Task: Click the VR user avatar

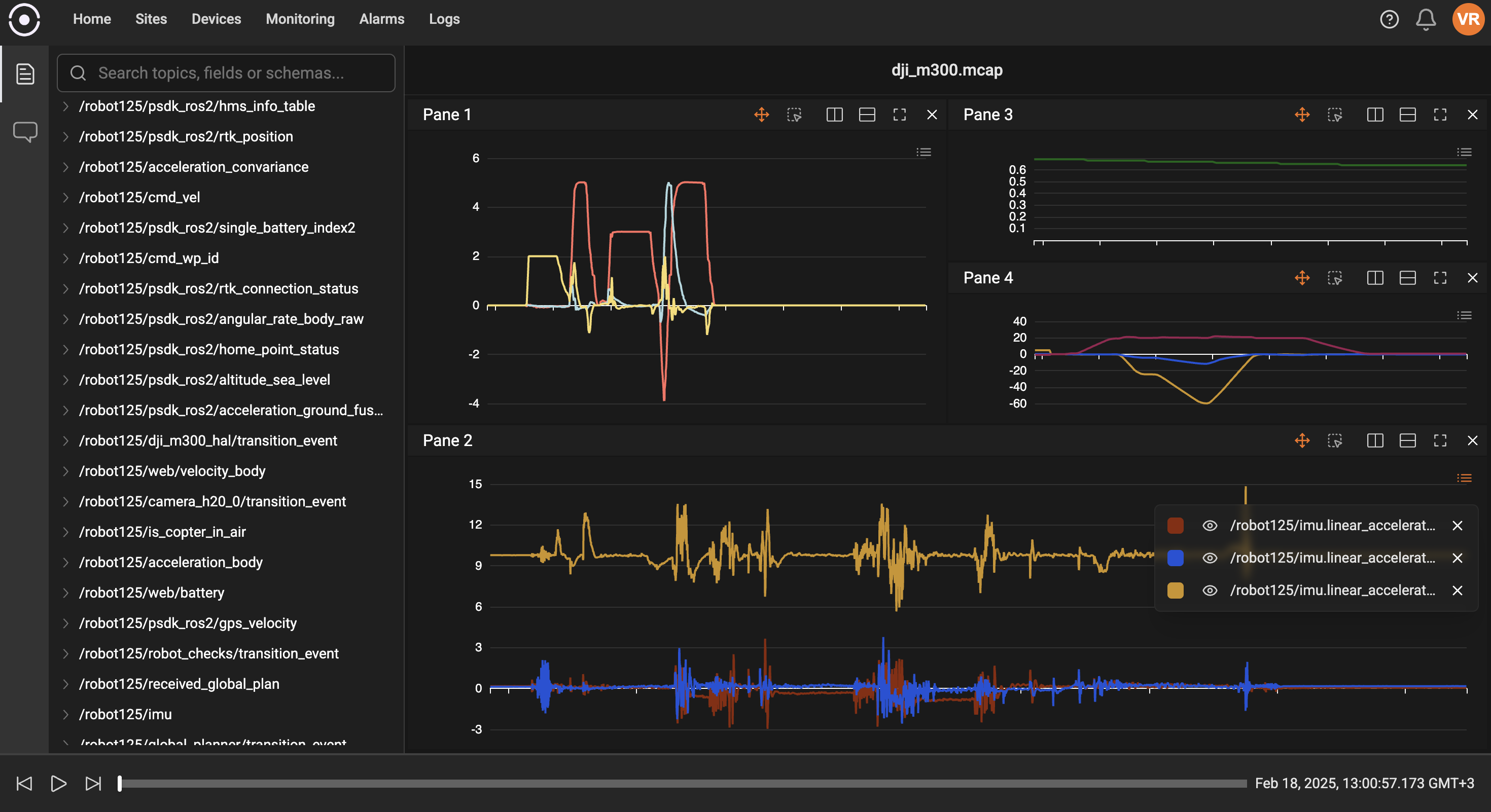Action: (x=1467, y=19)
